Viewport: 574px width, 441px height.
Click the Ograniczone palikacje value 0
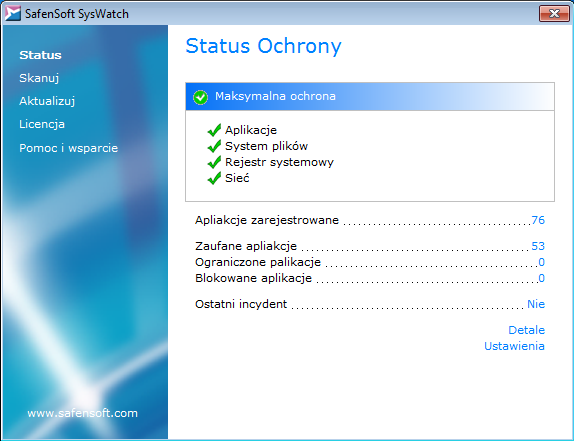[x=541, y=262]
